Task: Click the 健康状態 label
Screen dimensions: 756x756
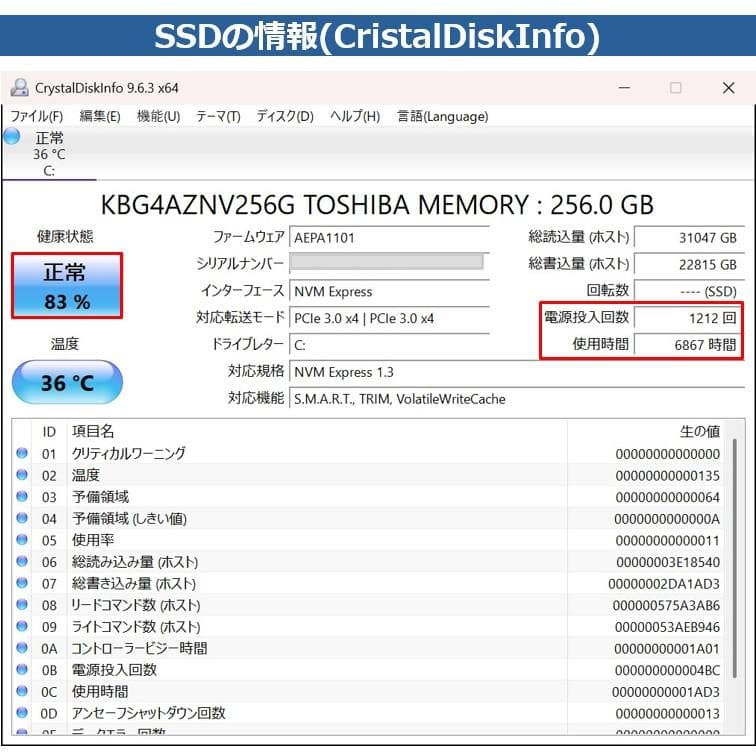Action: click(x=65, y=236)
